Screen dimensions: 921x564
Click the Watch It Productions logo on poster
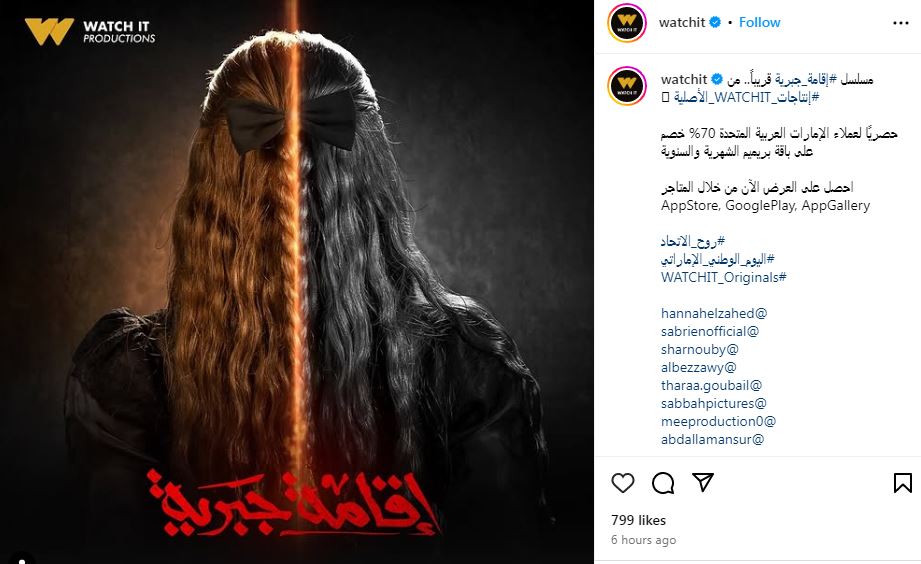tap(90, 32)
